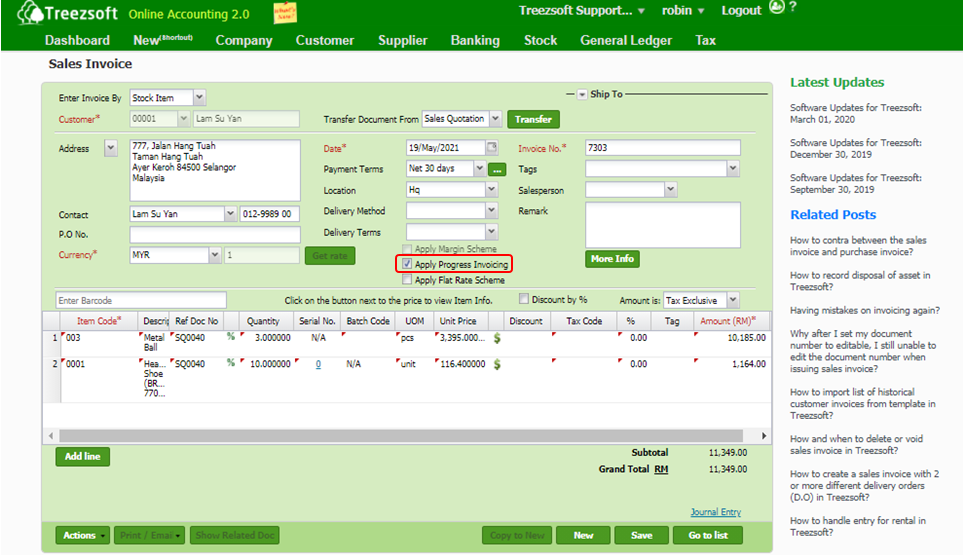
Task: Open the robin user menu
Action: (x=682, y=10)
